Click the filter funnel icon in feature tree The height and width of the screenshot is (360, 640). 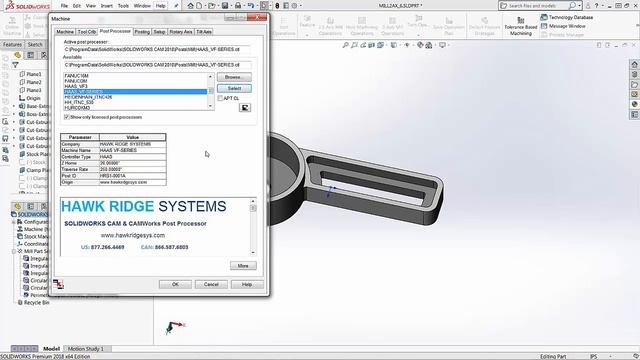(x=15, y=65)
